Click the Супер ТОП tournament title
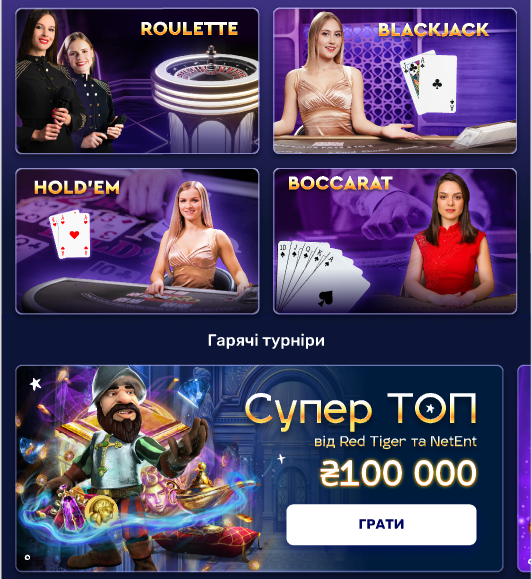This screenshot has width=532, height=579. 361,411
